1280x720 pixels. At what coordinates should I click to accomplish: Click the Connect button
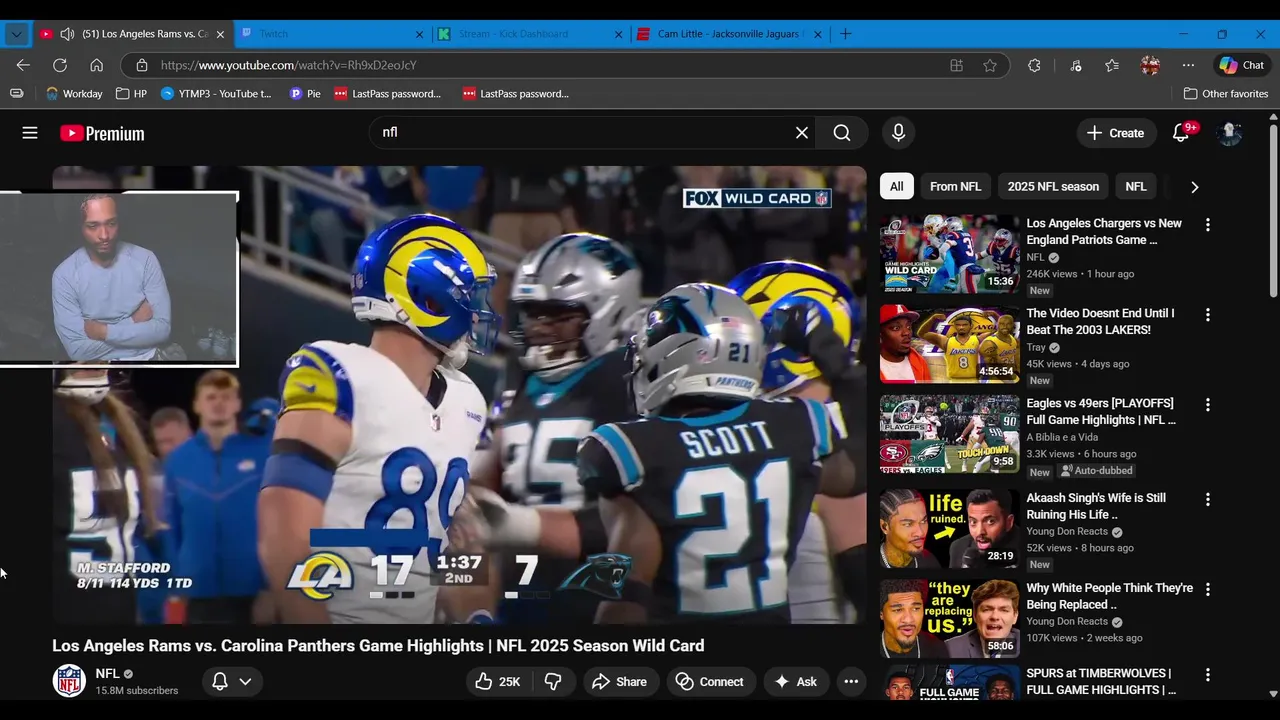[x=710, y=682]
